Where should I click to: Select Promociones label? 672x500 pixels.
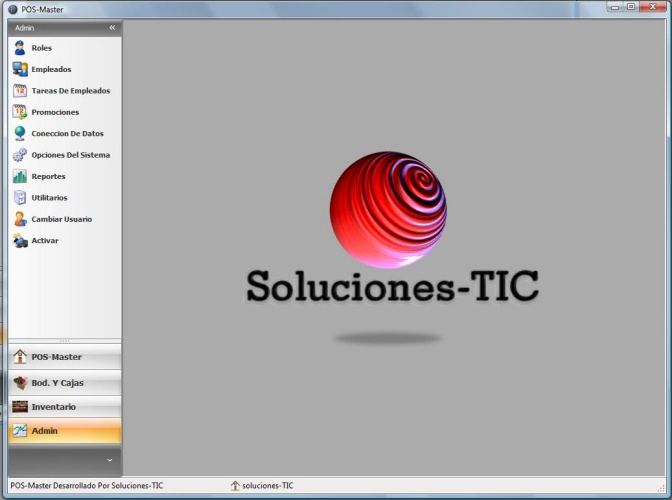coord(55,112)
